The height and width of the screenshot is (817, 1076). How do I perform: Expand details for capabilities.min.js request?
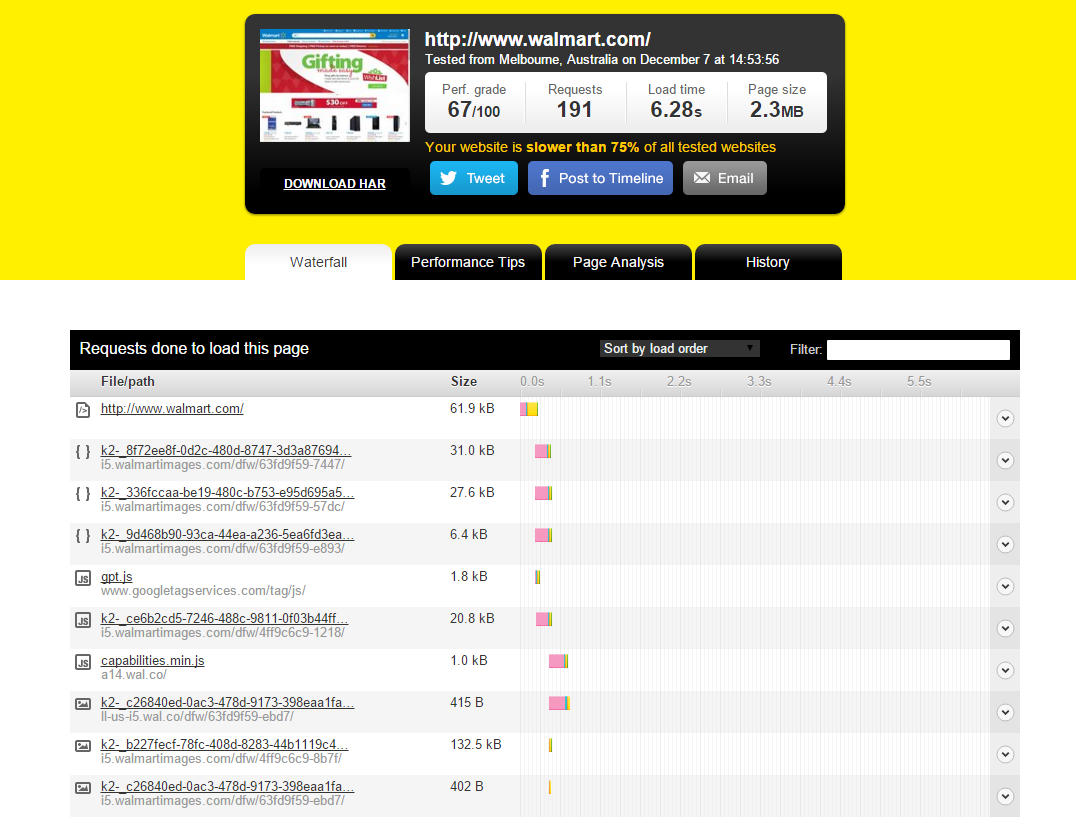1005,670
